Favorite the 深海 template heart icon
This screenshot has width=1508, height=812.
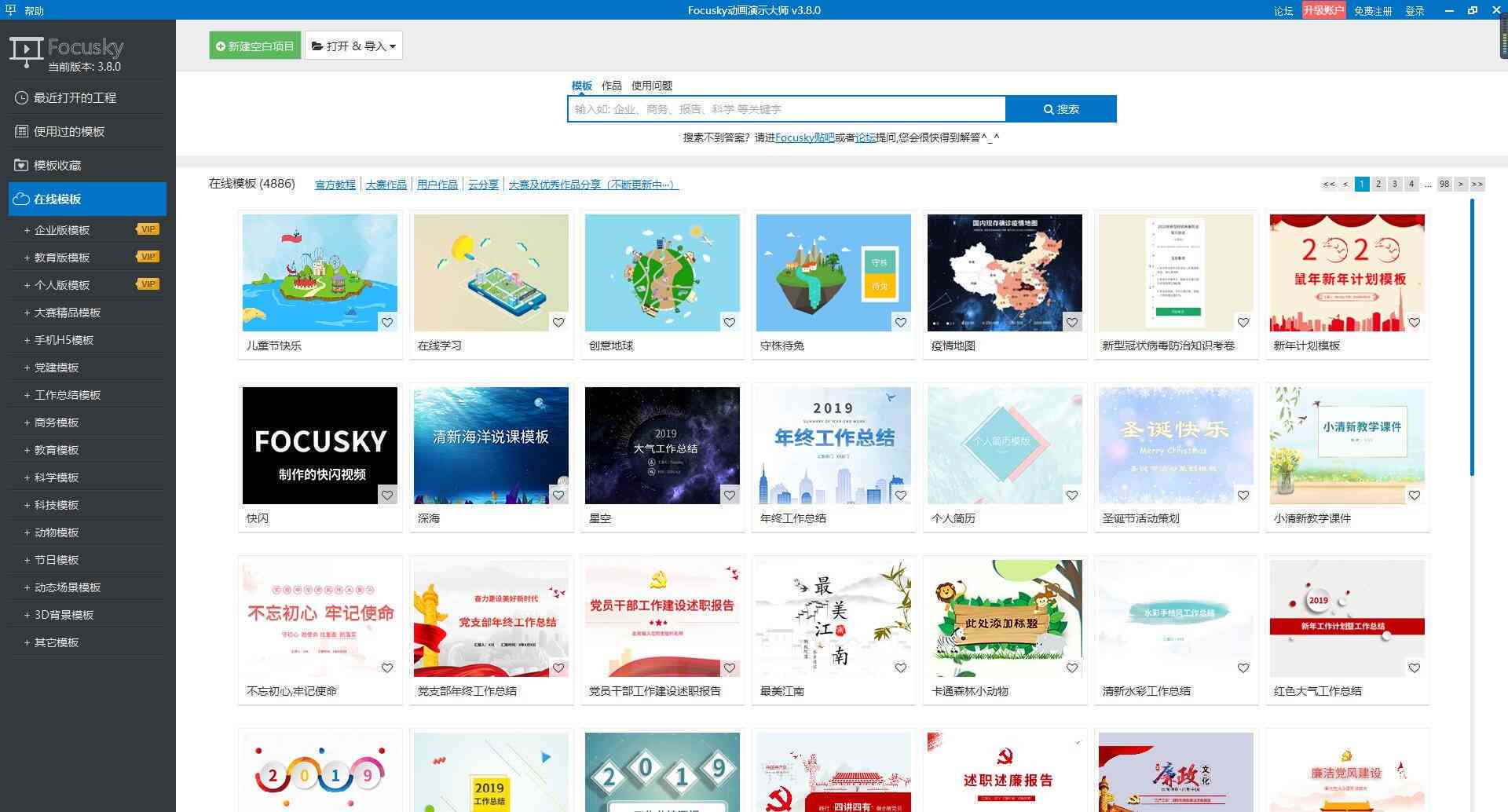558,495
